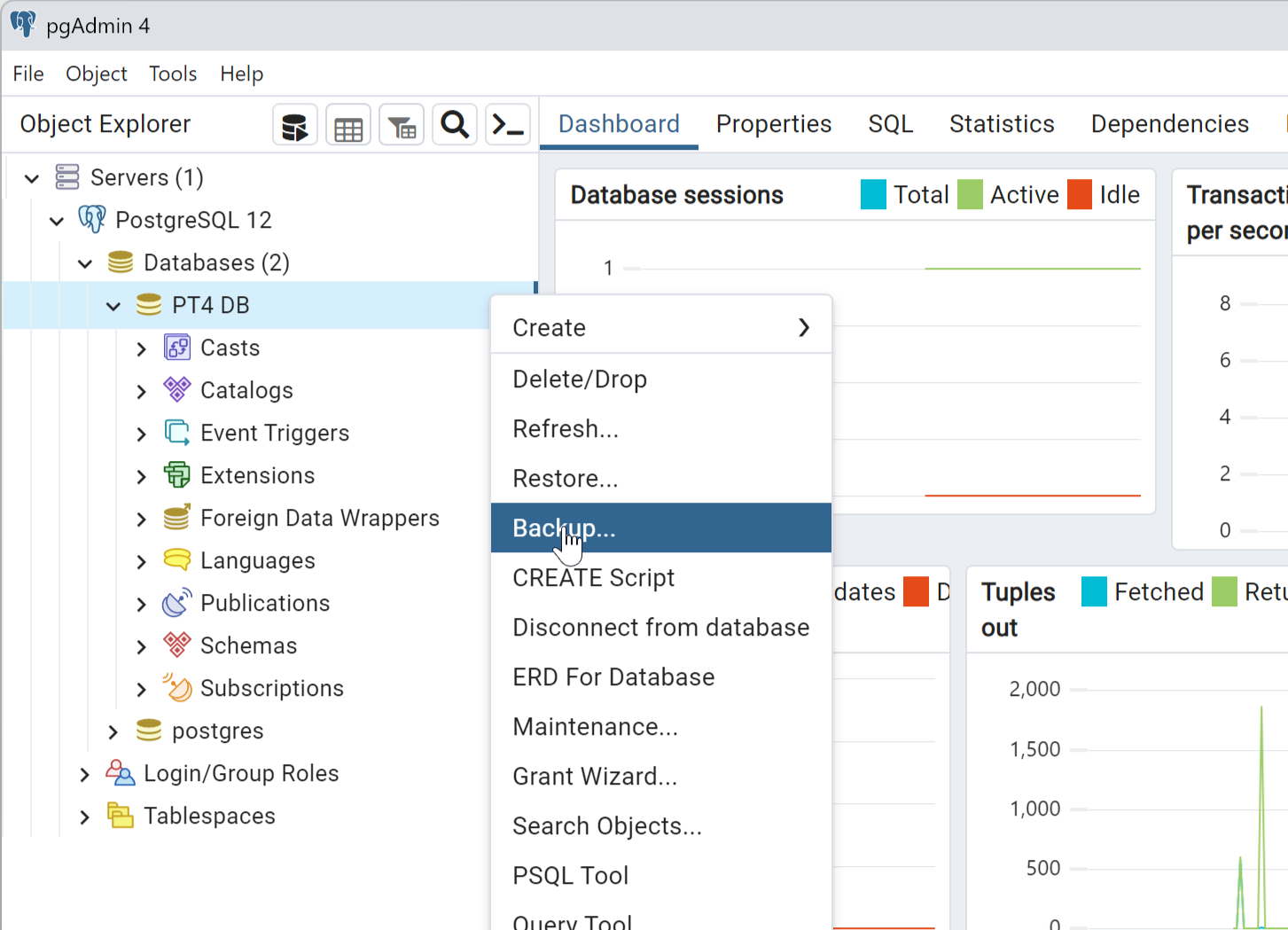This screenshot has height=930, width=1288.
Task: Click the Idle legend orange swatch
Action: click(1080, 195)
